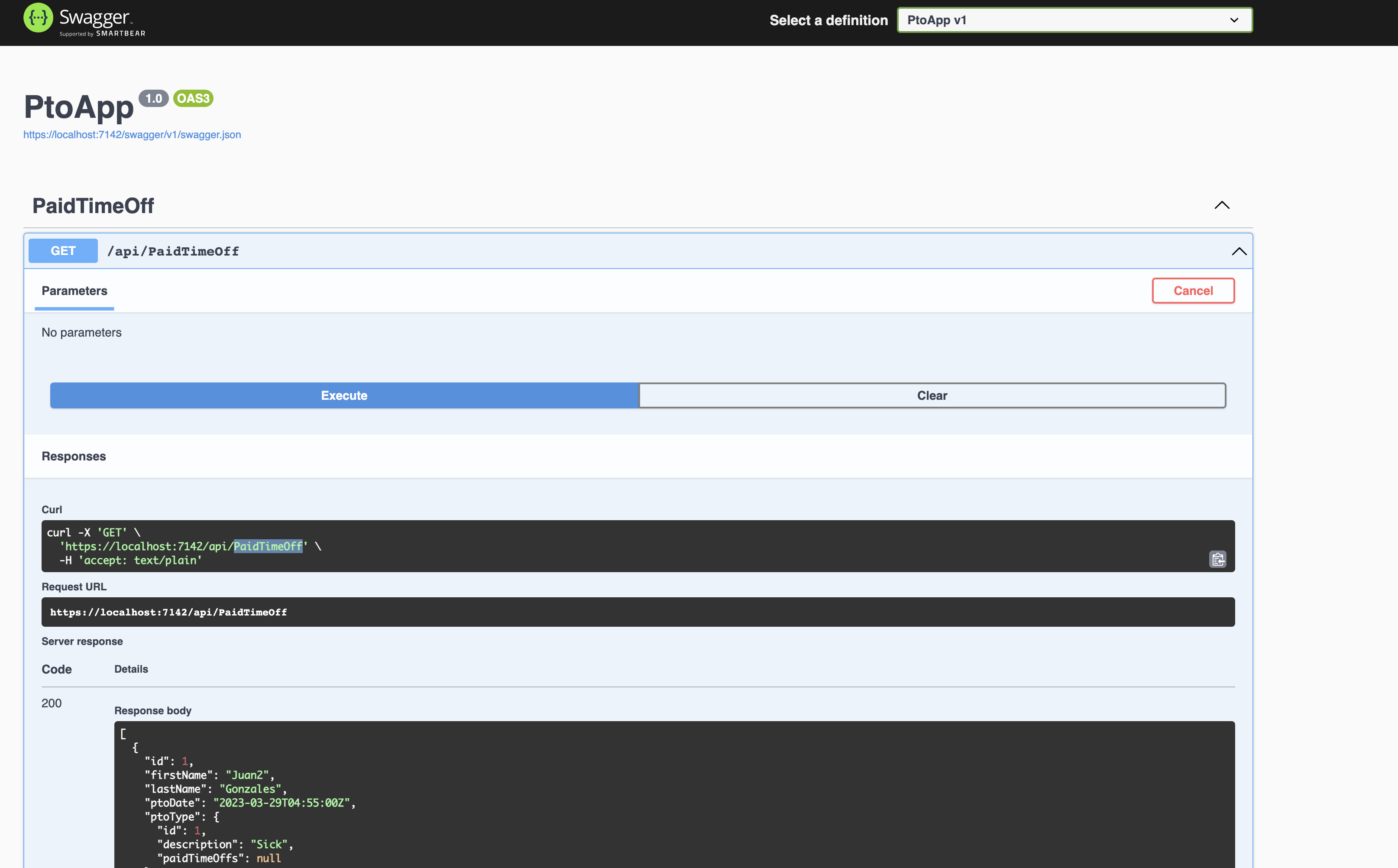Click the Code column header
The height and width of the screenshot is (868, 1398).
coord(57,669)
